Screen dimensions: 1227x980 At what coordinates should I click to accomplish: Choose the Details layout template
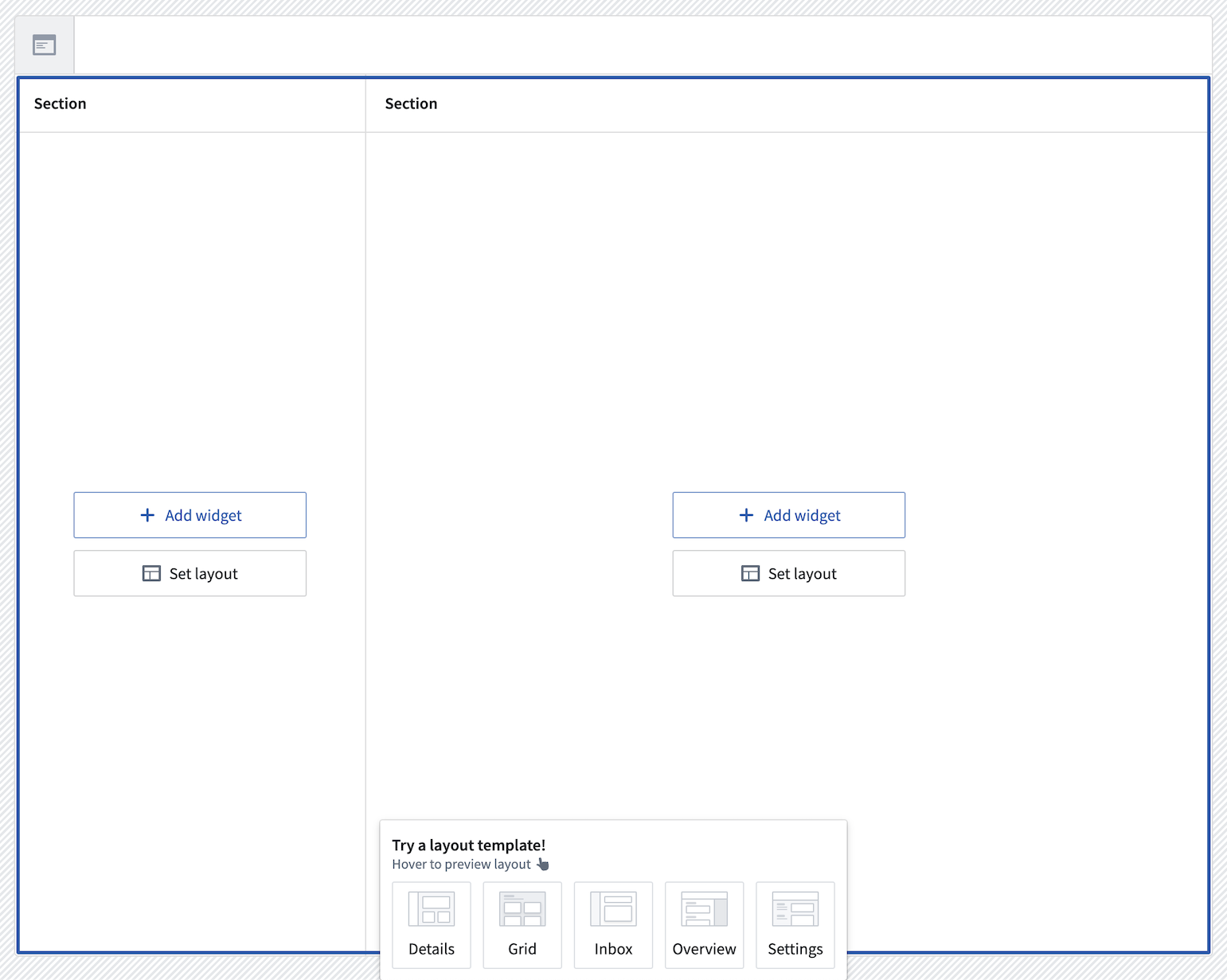432,925
